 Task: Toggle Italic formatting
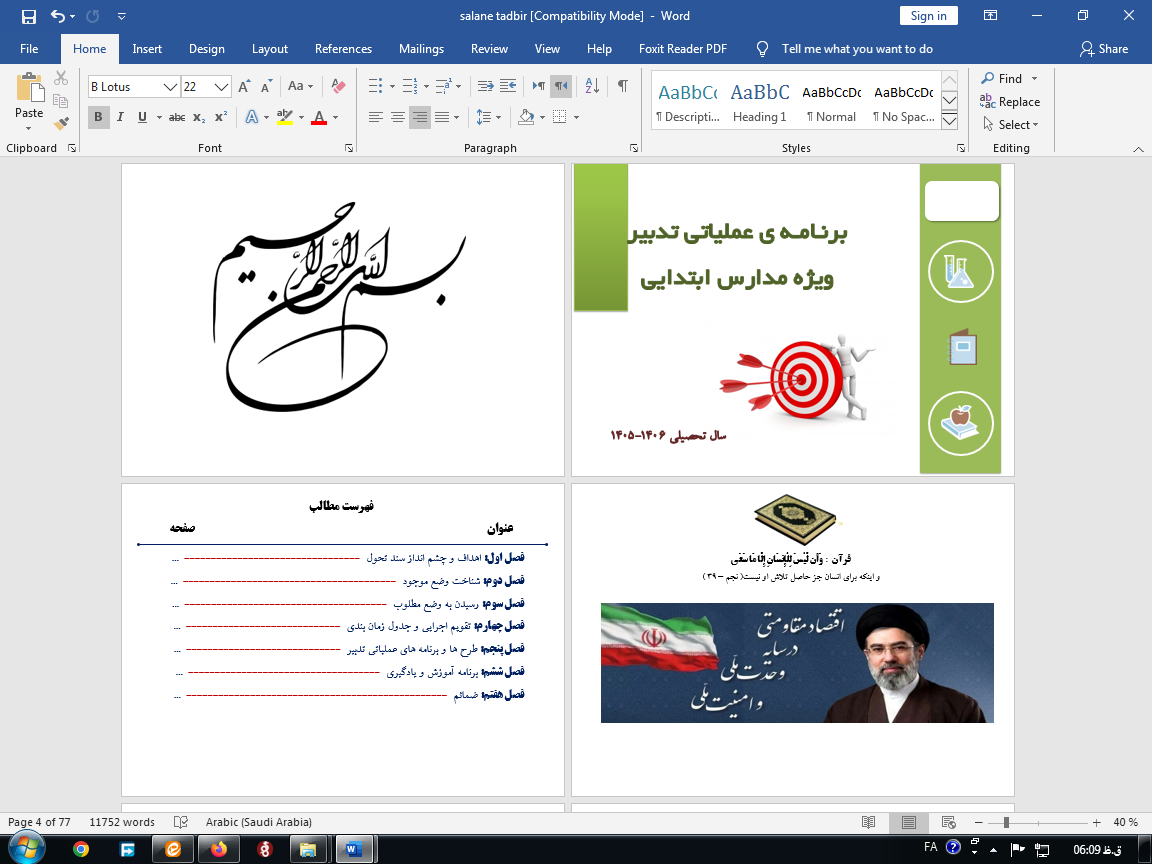(120, 117)
